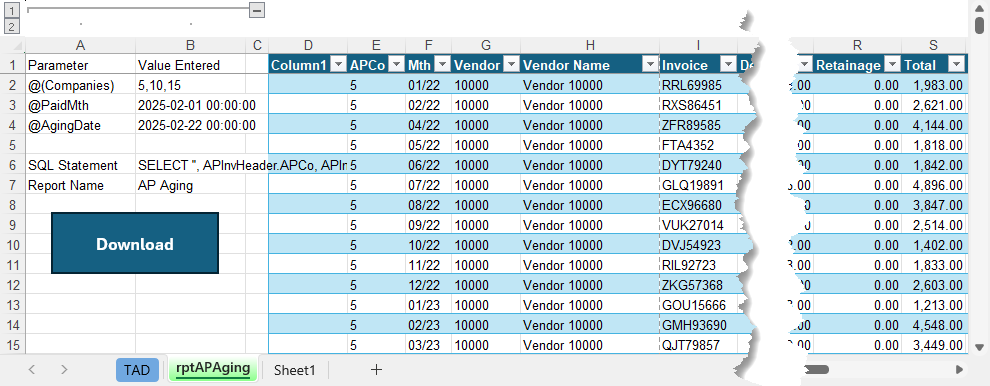This screenshot has height=386, width=990.
Task: Open the Column1 filter dropdown
Action: (338, 64)
